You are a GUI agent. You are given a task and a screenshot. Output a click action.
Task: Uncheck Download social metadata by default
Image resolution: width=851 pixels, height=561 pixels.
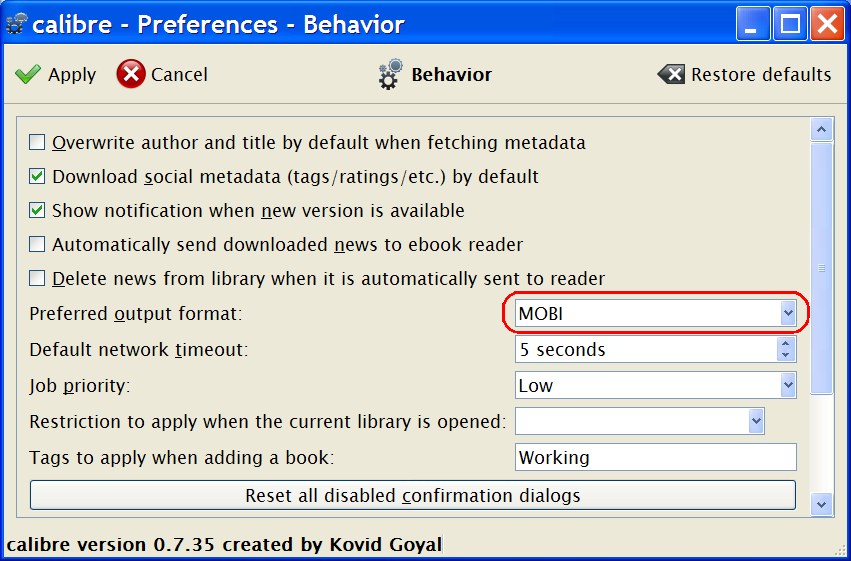[37, 177]
